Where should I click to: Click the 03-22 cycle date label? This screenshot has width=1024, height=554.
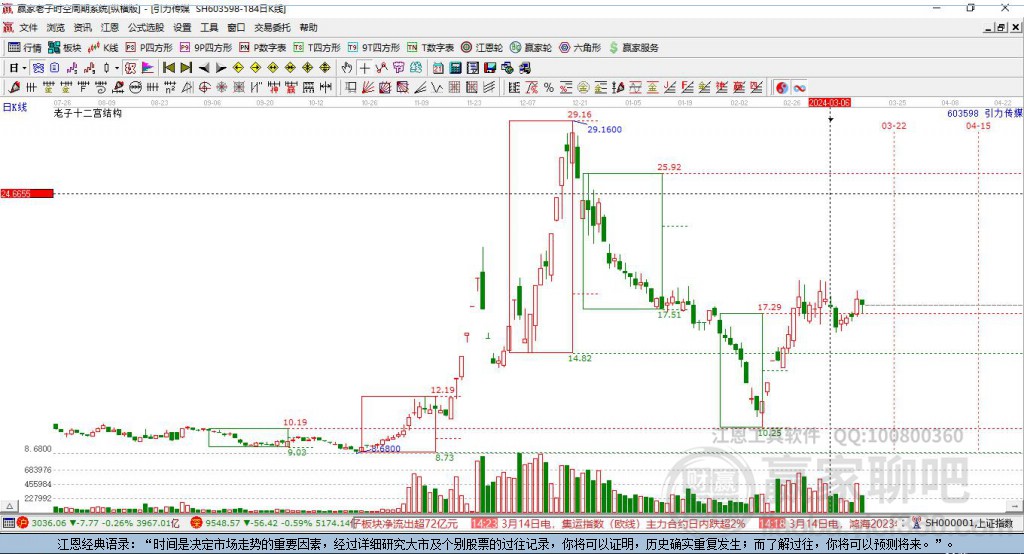pyautogui.click(x=893, y=125)
